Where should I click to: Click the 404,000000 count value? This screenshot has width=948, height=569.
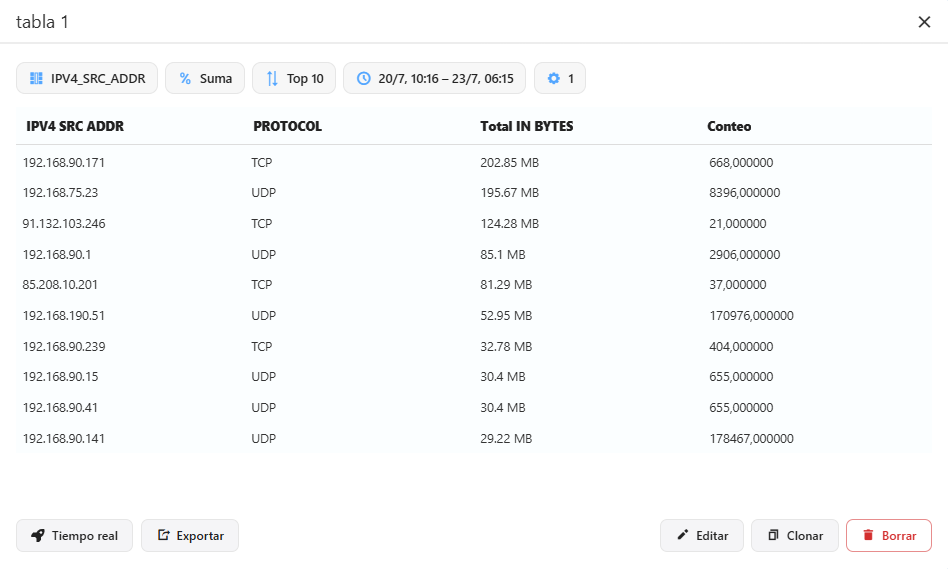pyautogui.click(x=741, y=346)
